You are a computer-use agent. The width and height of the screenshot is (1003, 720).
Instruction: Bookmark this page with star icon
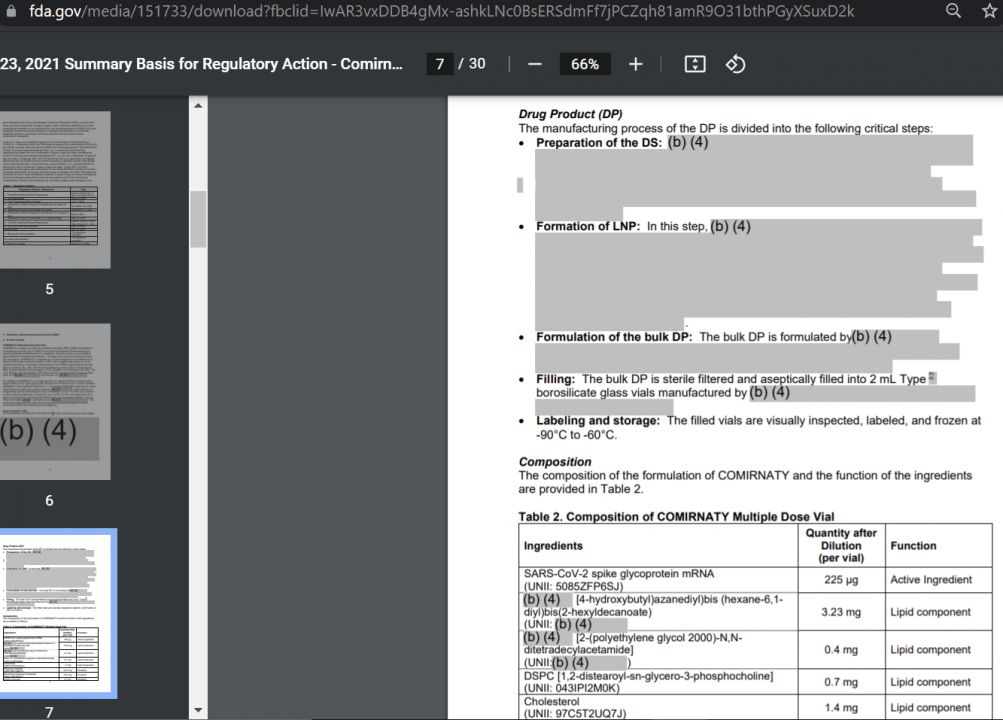(990, 11)
